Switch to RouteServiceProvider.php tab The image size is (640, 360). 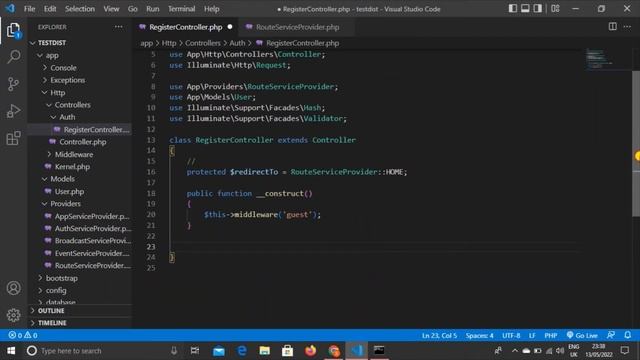coord(297,27)
